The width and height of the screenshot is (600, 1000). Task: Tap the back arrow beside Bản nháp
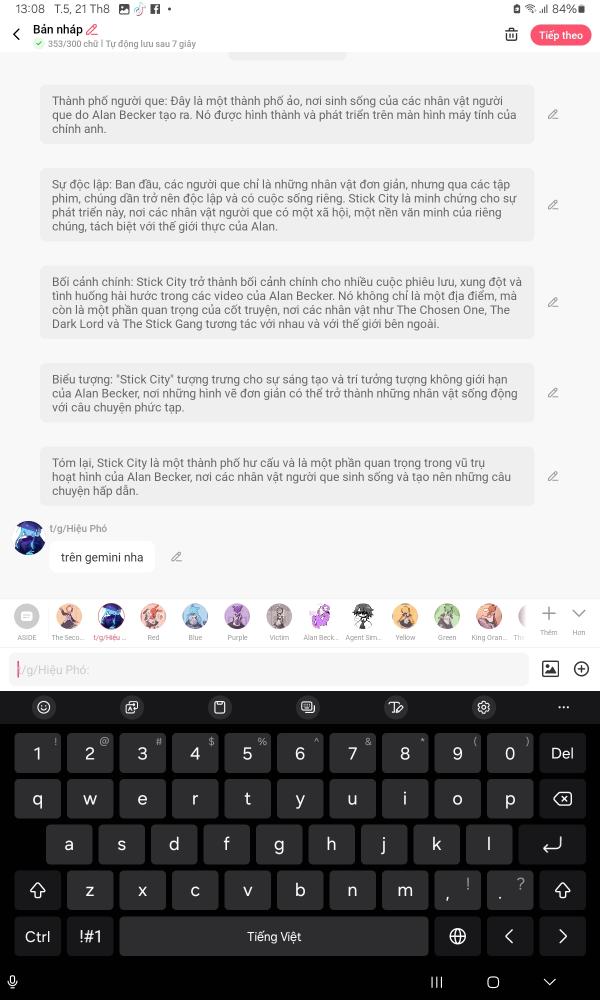(17, 35)
